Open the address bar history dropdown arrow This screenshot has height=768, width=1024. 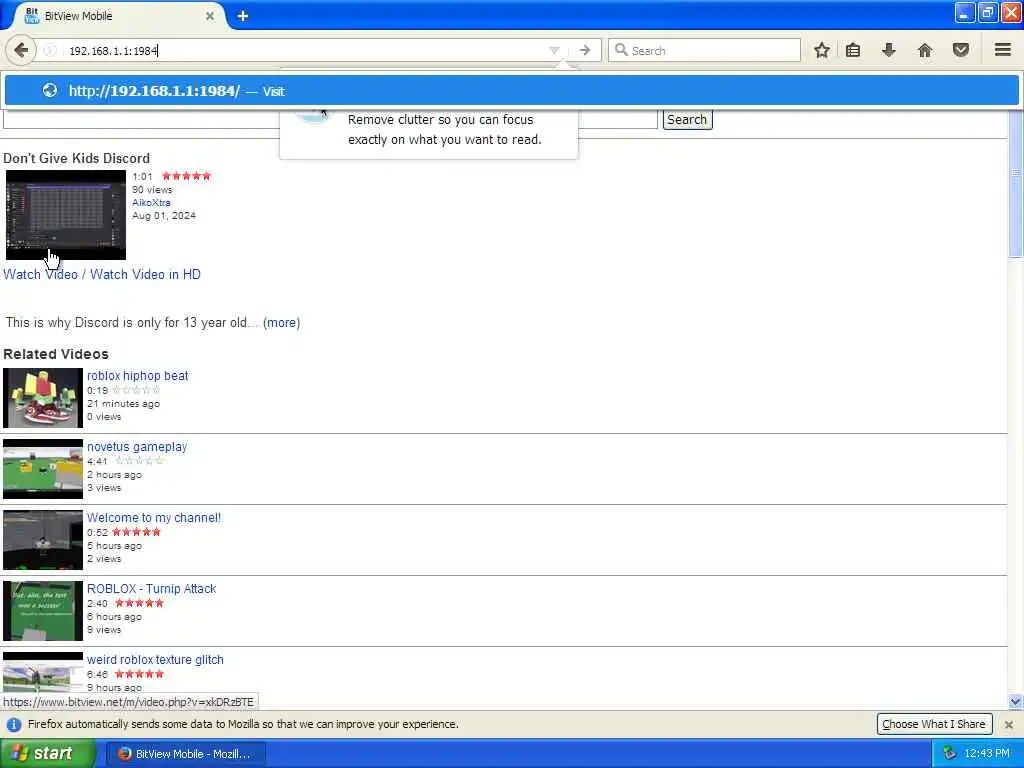pos(554,50)
